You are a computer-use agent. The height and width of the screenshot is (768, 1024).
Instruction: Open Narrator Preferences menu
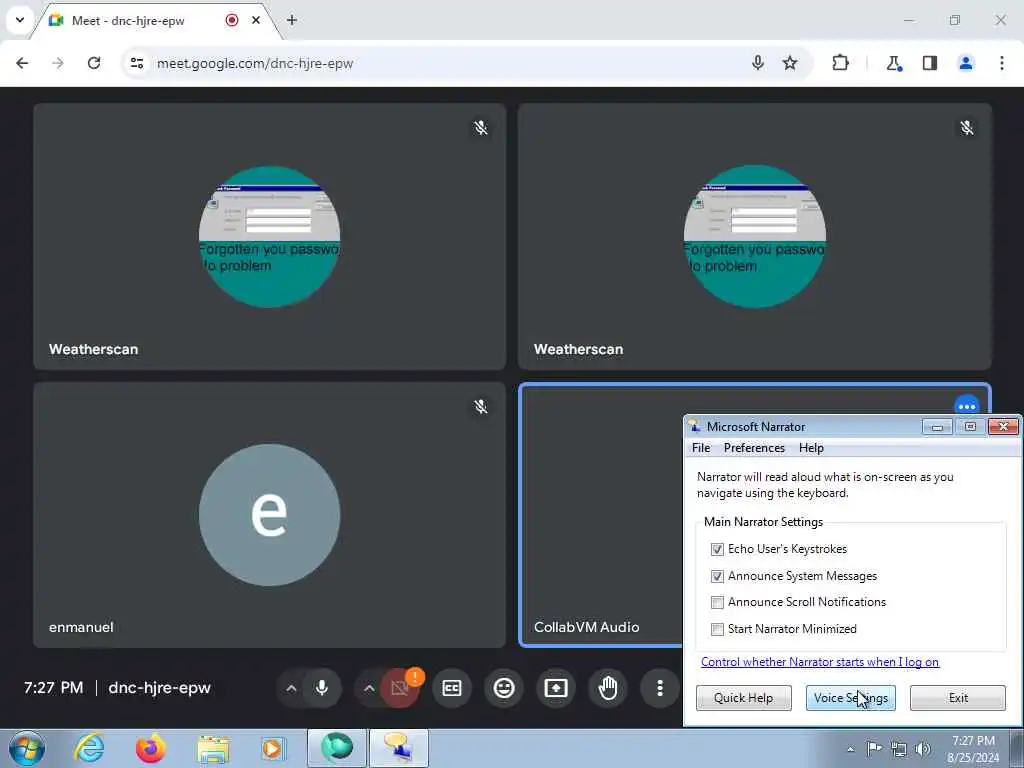click(x=754, y=448)
